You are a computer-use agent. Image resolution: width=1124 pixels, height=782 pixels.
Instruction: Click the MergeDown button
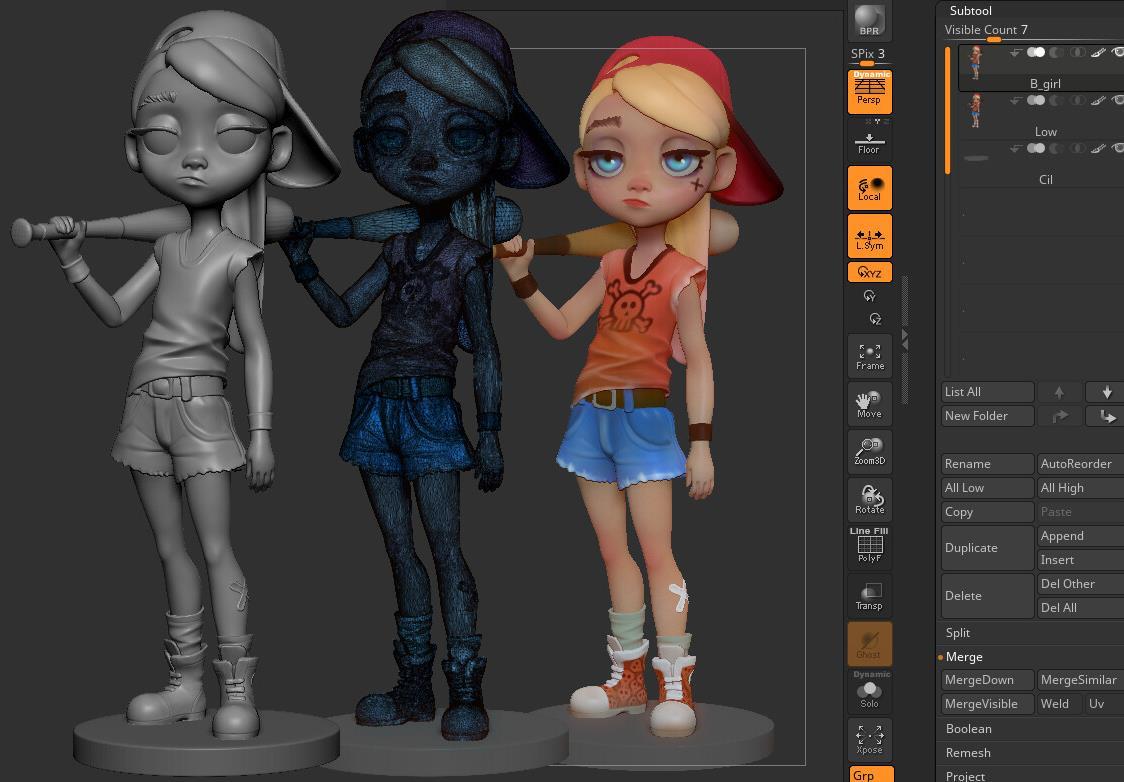pos(986,680)
